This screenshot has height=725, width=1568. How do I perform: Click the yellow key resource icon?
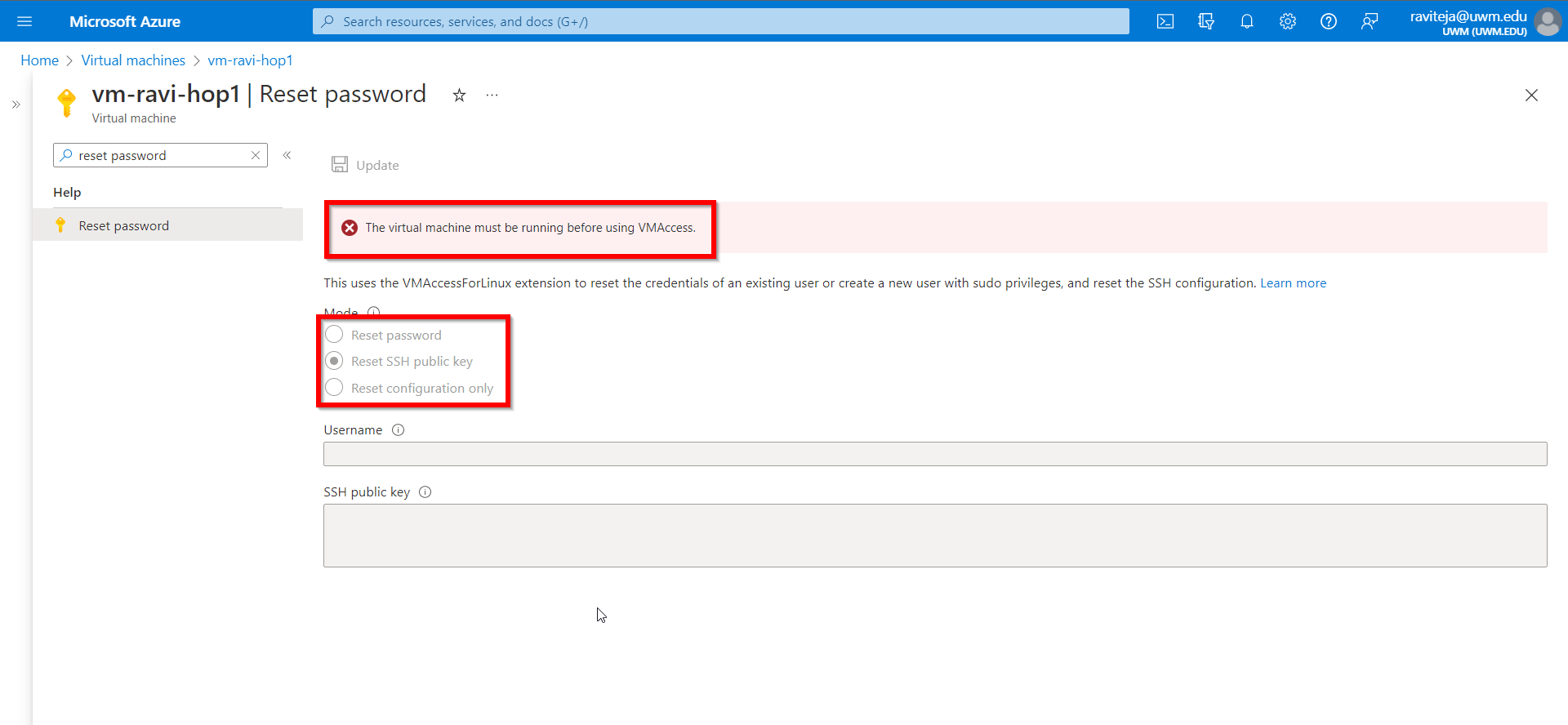tap(67, 103)
